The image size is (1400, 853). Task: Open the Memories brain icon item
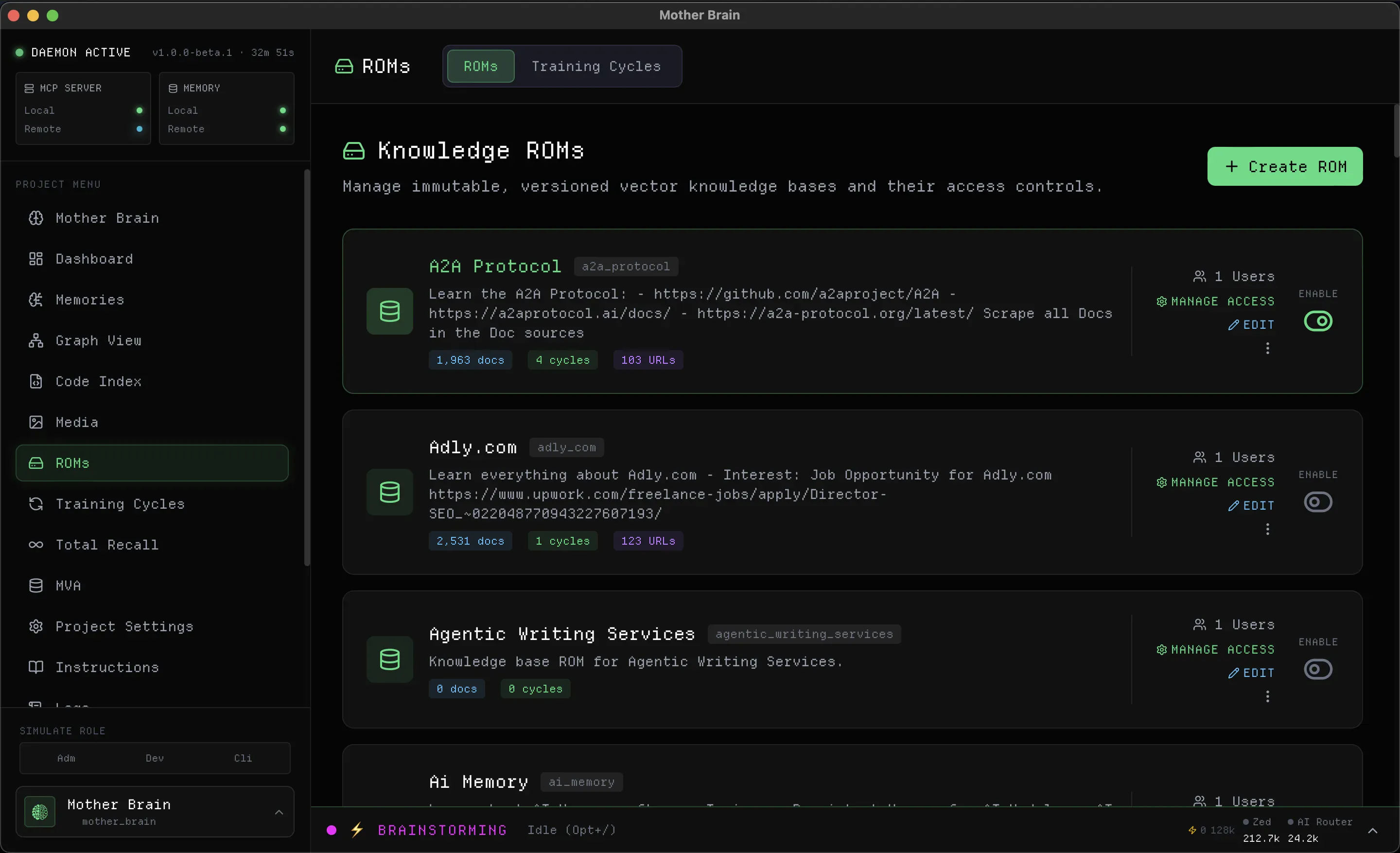click(152, 300)
